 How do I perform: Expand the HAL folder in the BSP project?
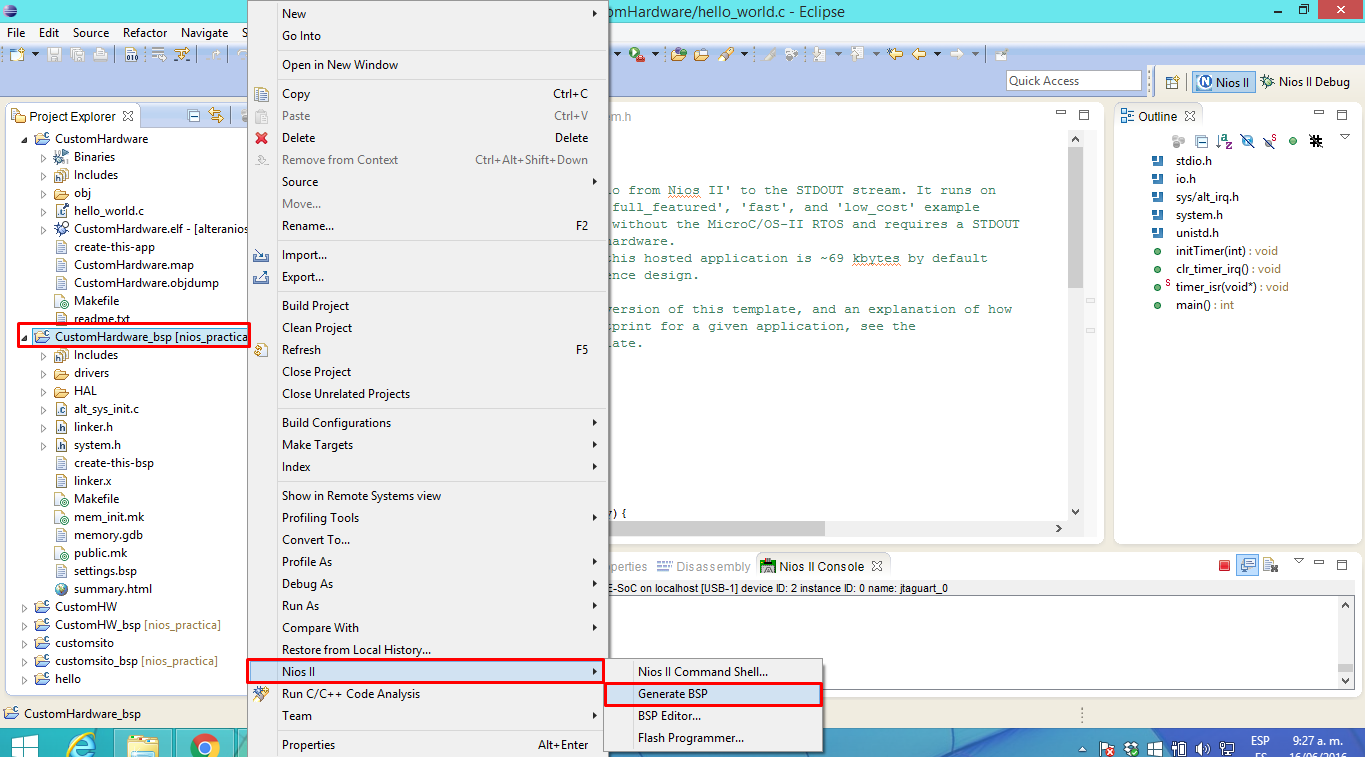(x=44, y=391)
